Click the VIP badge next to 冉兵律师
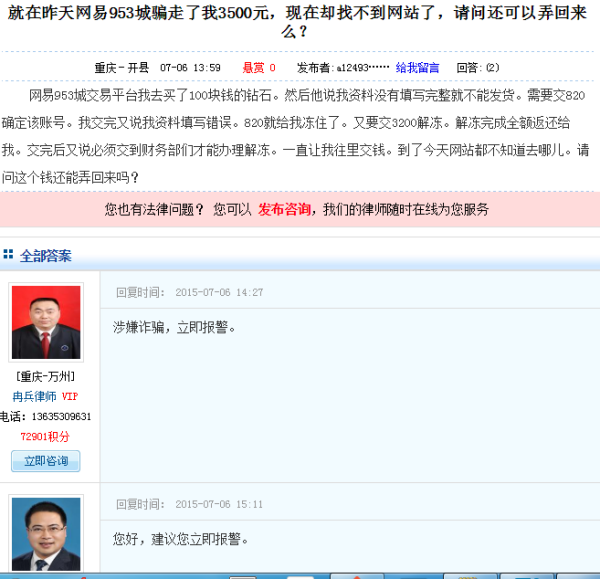Image resolution: width=600 pixels, height=579 pixels. (x=70, y=396)
